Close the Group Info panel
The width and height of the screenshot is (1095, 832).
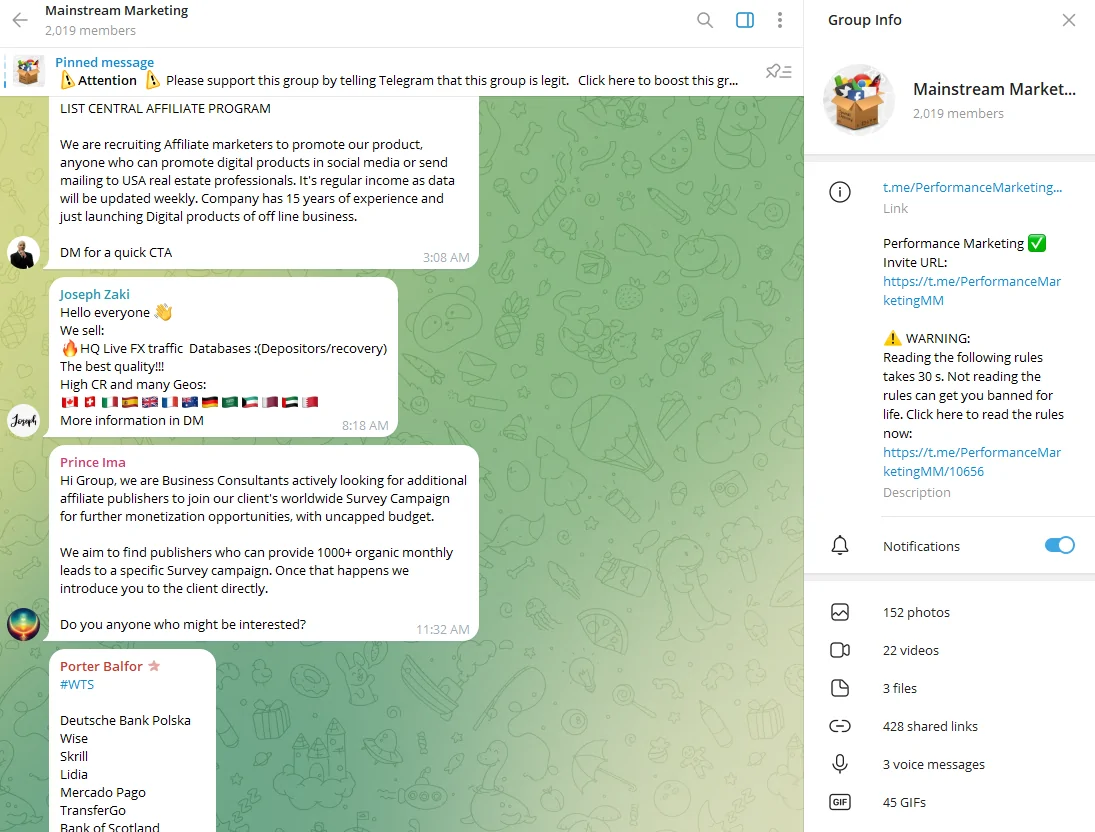coord(1068,20)
